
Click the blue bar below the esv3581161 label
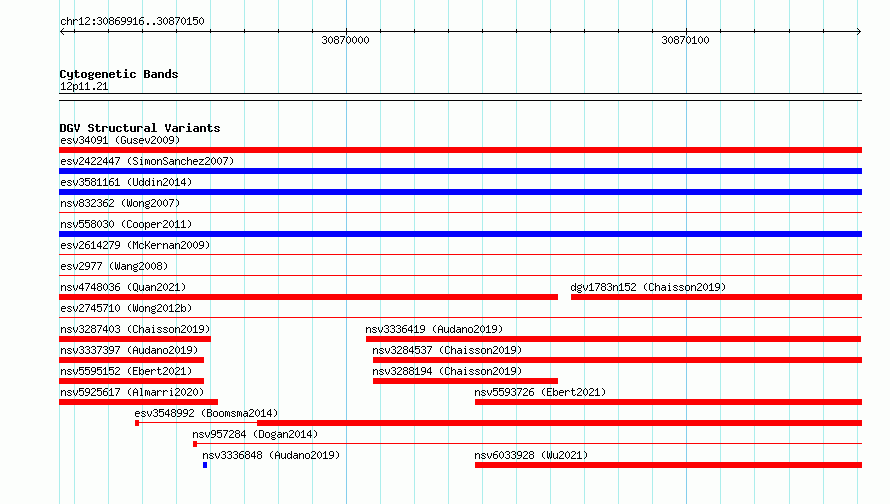[460, 192]
